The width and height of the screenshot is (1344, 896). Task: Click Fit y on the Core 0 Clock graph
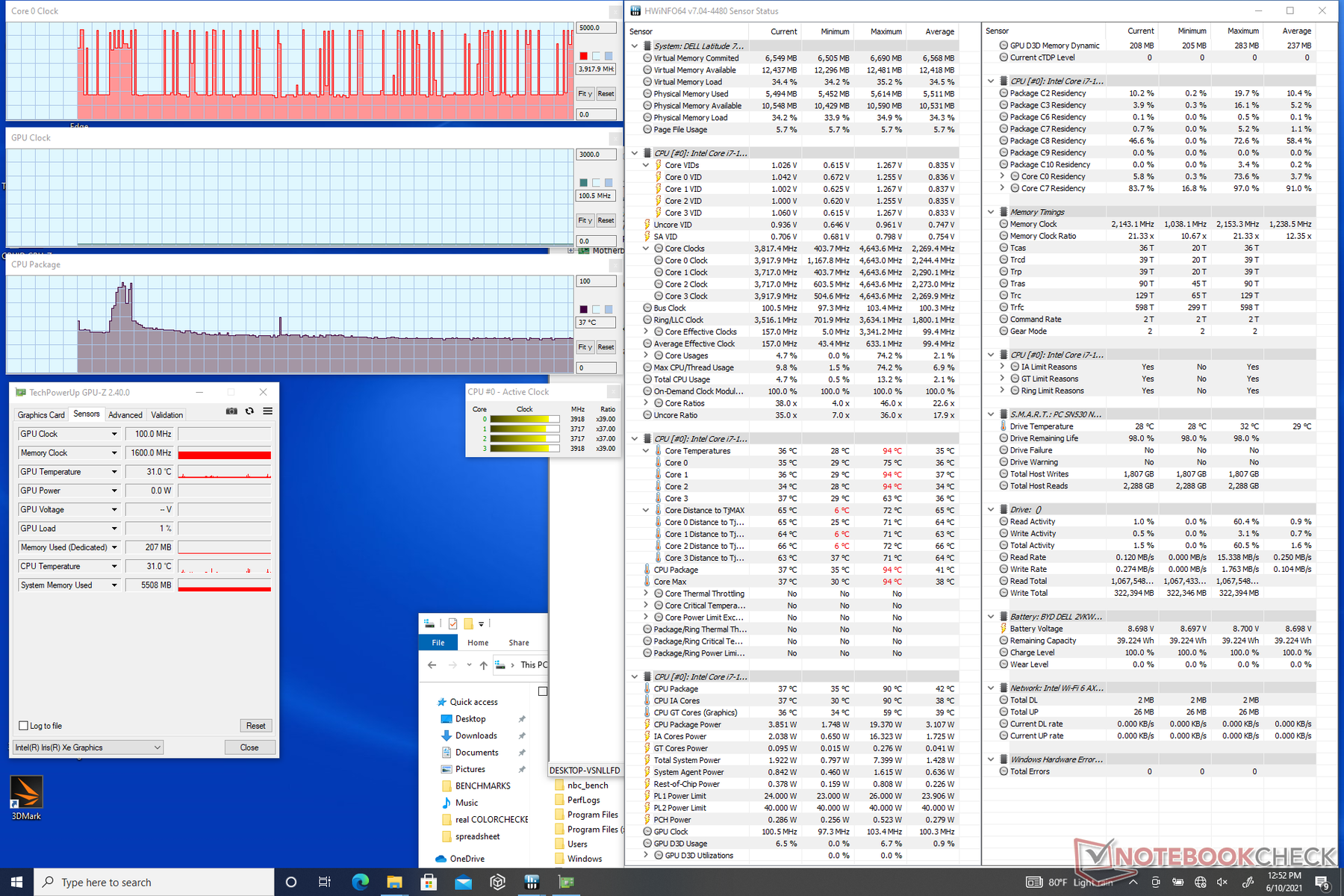coord(585,93)
